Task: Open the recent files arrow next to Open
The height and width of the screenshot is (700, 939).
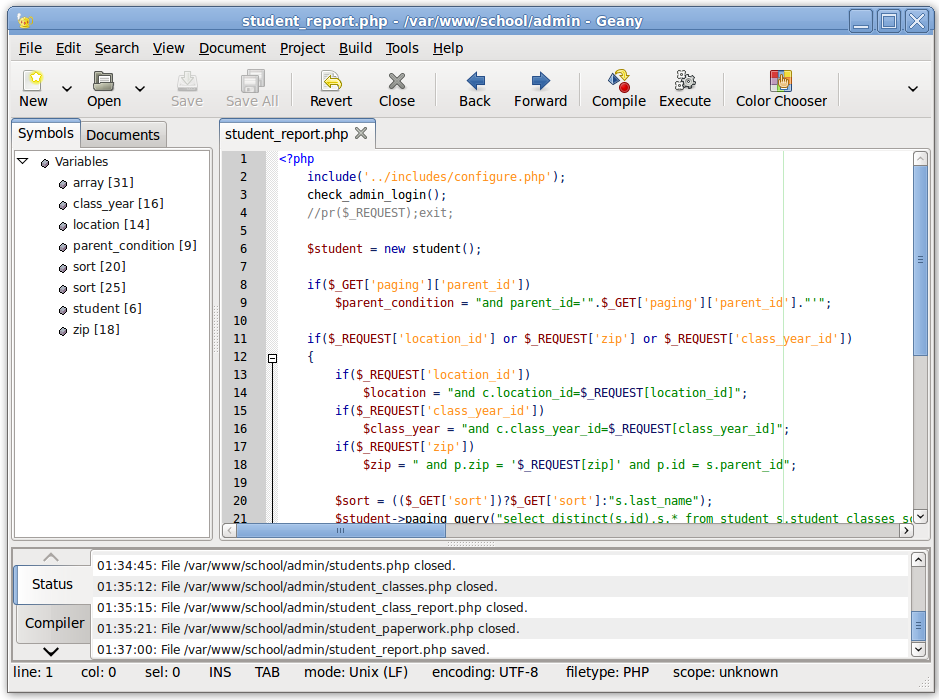Action: click(x=140, y=89)
